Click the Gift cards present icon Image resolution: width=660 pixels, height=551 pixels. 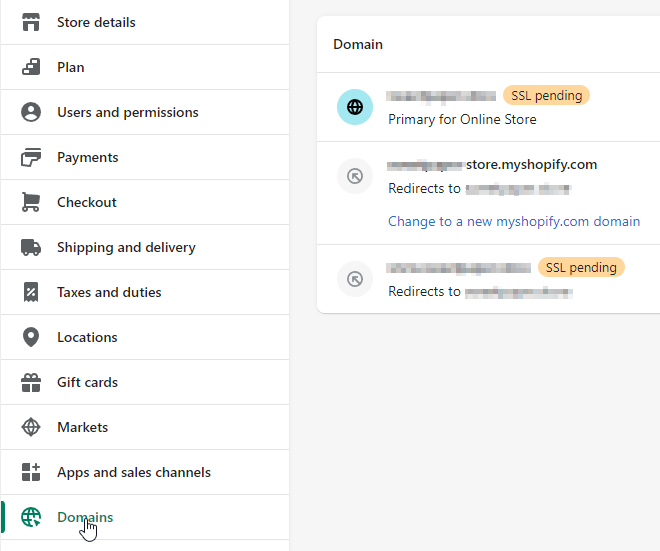(x=31, y=382)
